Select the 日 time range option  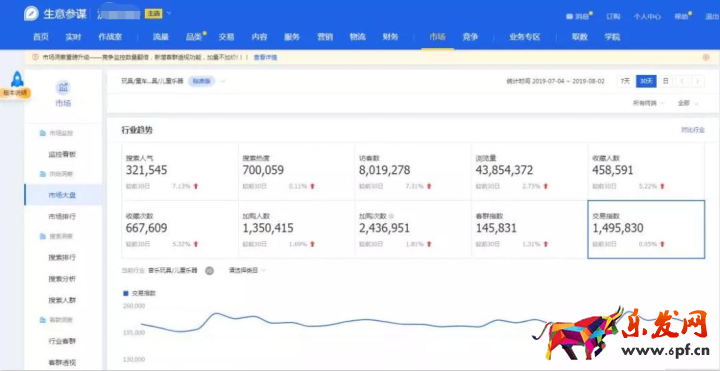point(665,81)
